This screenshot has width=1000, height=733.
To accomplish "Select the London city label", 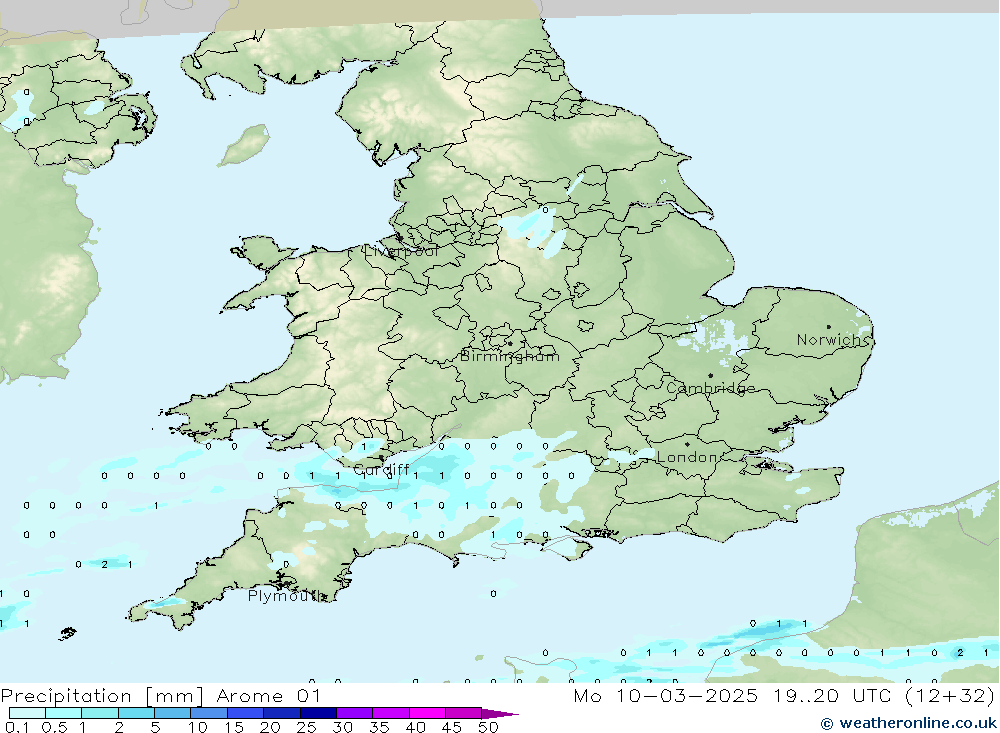I will pos(688,457).
